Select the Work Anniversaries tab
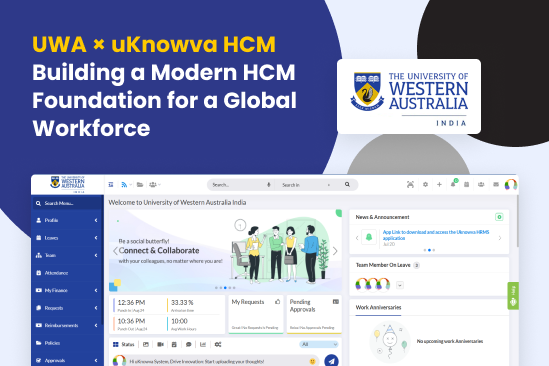Viewport: 549px width, 366px height. (378, 308)
